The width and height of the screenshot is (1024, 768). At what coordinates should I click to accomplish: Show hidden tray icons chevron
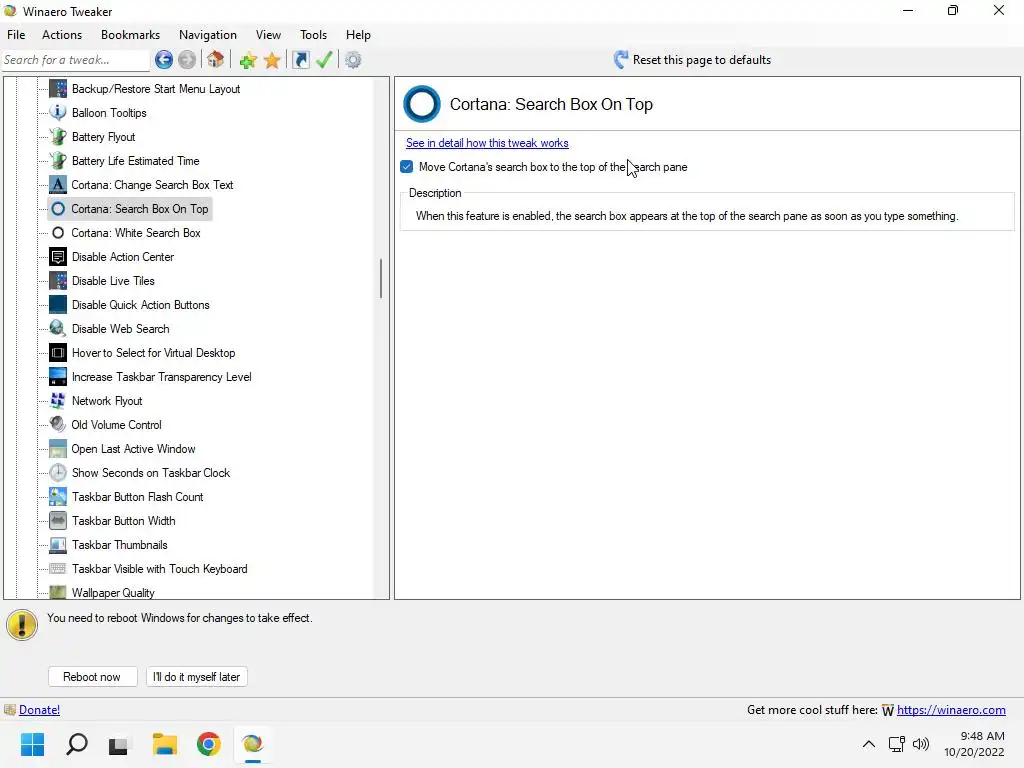coord(869,744)
